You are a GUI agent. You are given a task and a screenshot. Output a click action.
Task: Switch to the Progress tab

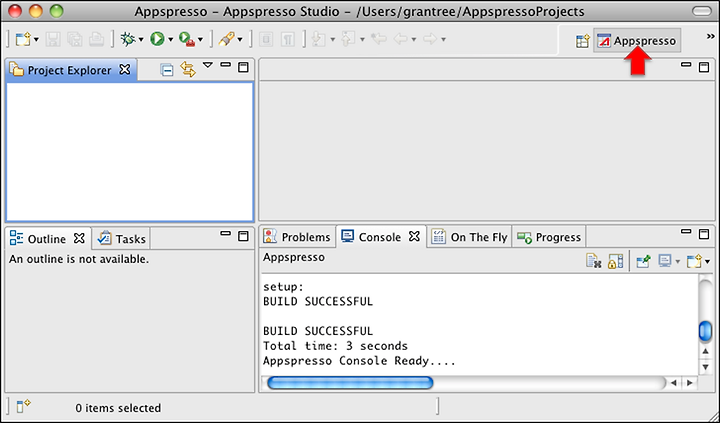(549, 237)
